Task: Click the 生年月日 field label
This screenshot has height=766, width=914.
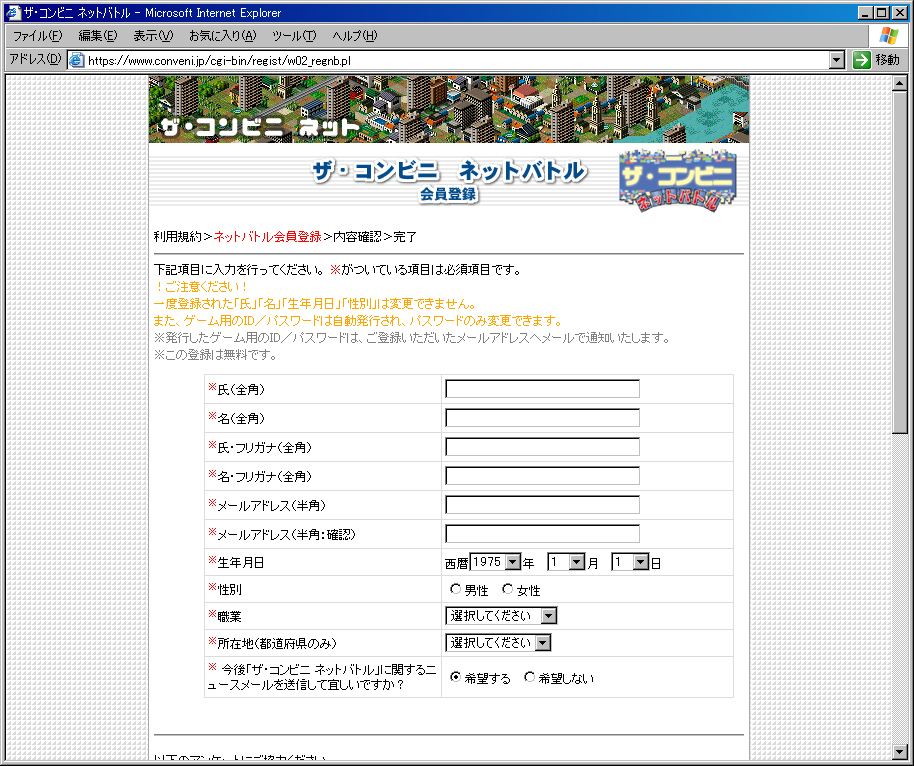Action: click(x=240, y=563)
